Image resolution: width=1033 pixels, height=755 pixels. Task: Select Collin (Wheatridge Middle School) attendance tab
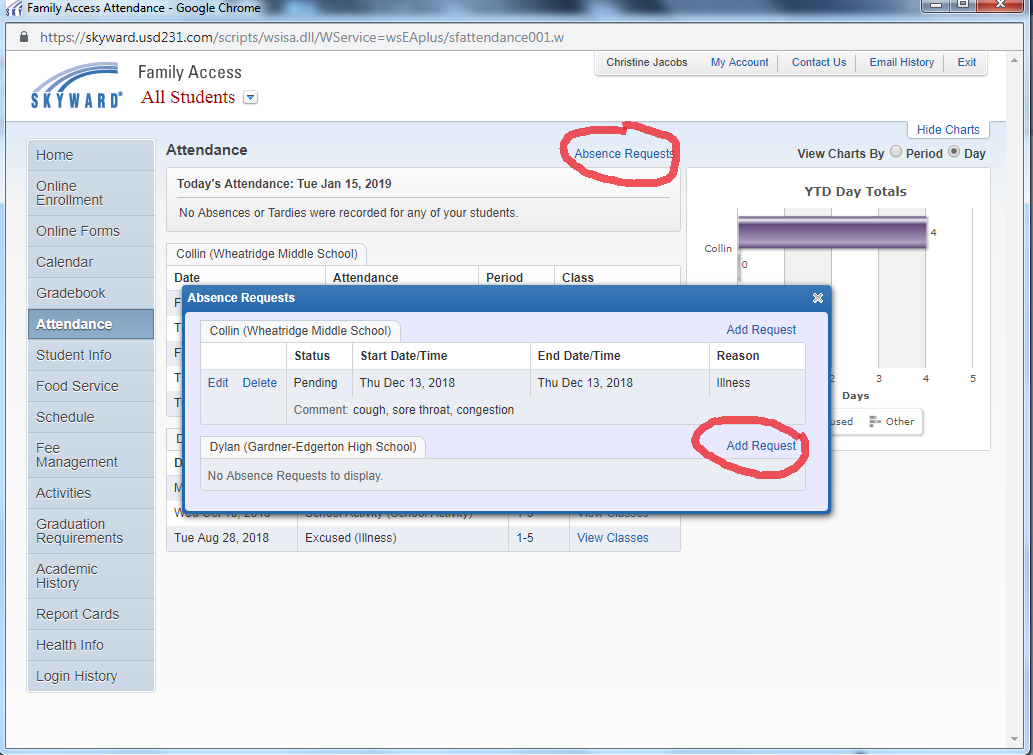[x=267, y=254]
